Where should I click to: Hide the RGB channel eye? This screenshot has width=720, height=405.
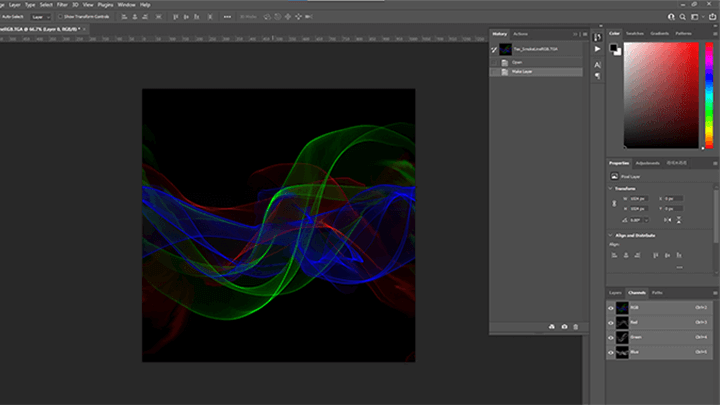pyautogui.click(x=611, y=308)
